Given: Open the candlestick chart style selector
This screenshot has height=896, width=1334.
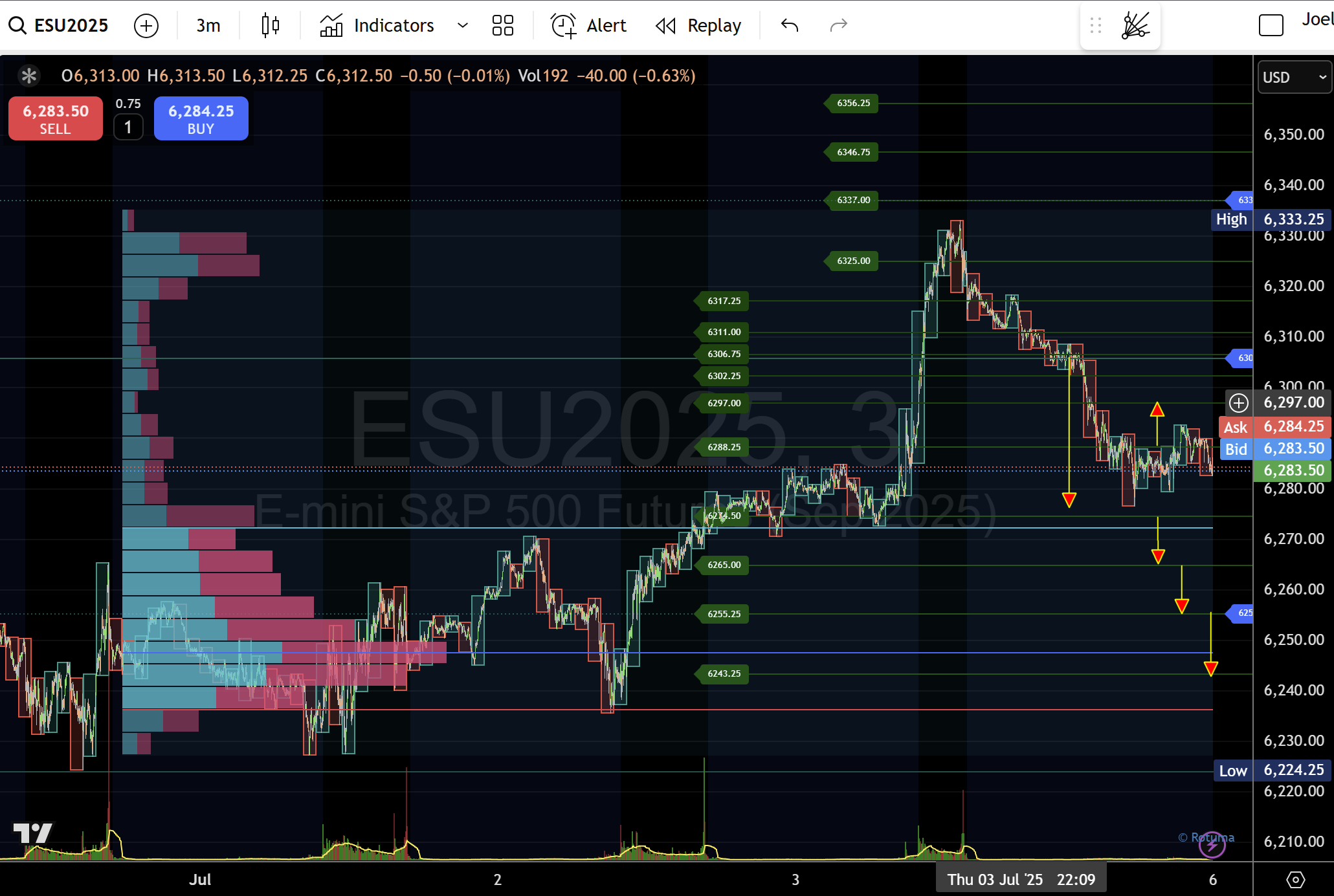Looking at the screenshot, I should [271, 25].
